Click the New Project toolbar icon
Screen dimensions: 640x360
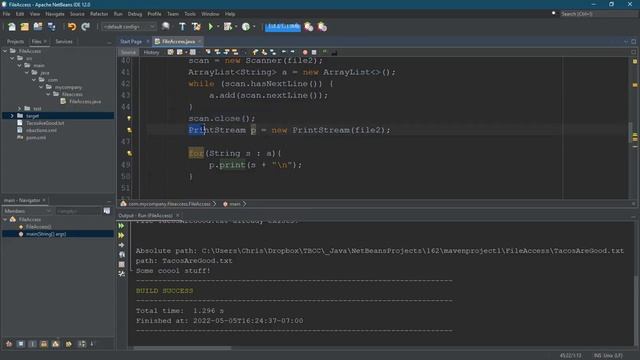(x=24, y=27)
